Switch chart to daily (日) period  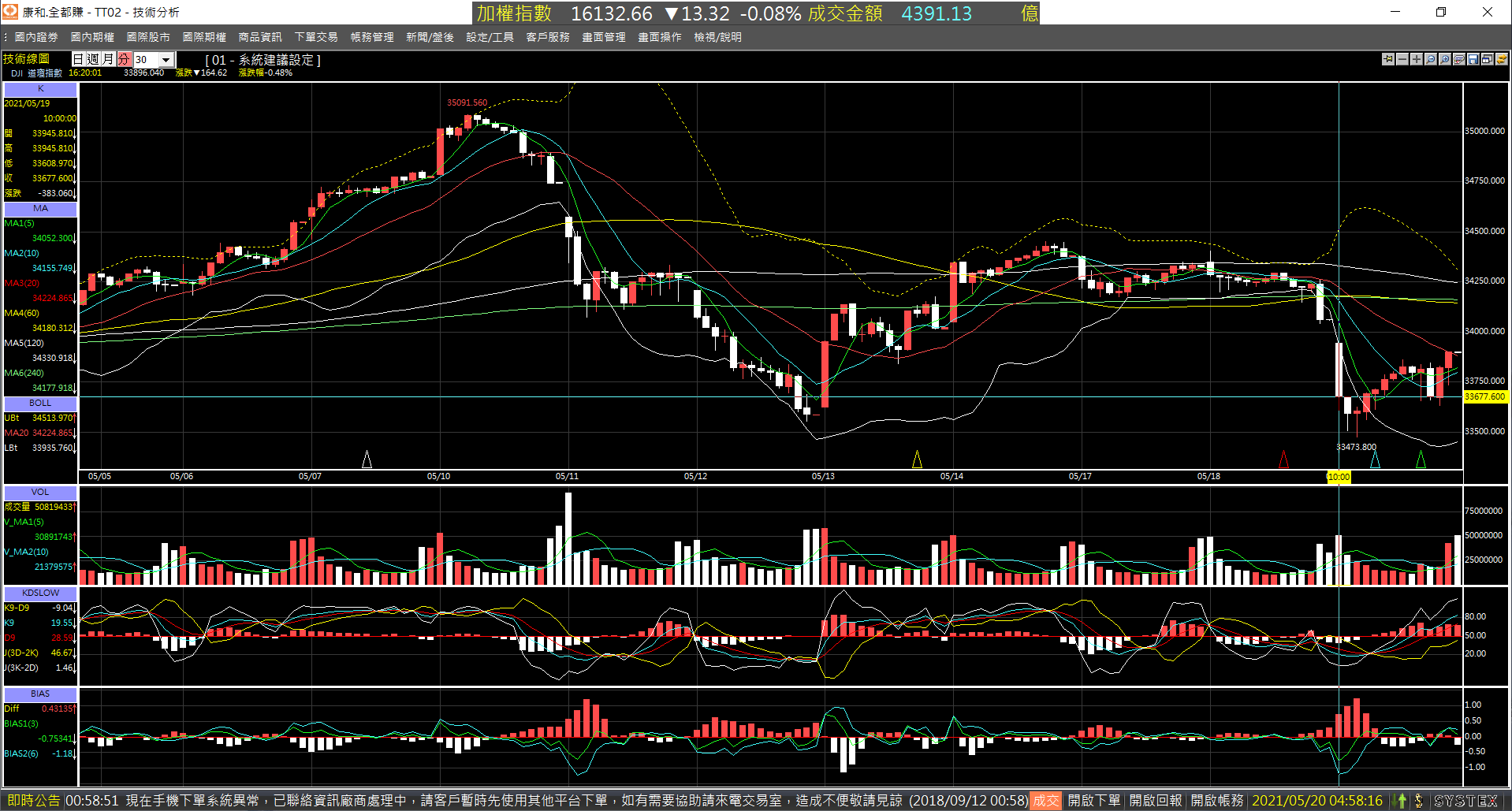tap(78, 59)
